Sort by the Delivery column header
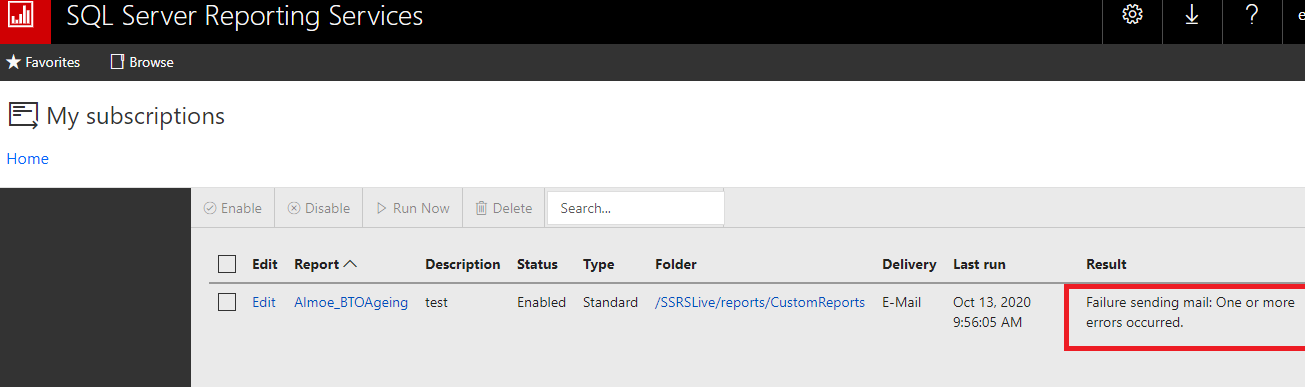Viewport: 1305px width, 387px height. coord(909,264)
